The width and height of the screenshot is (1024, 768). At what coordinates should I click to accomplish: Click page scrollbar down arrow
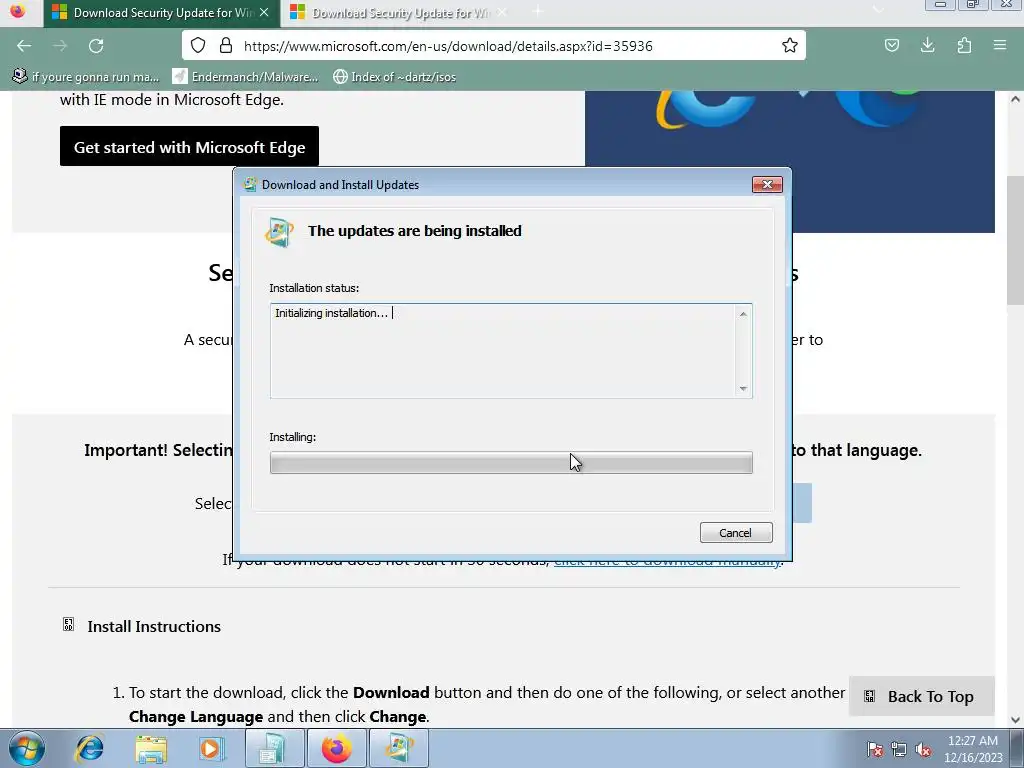(1015, 720)
